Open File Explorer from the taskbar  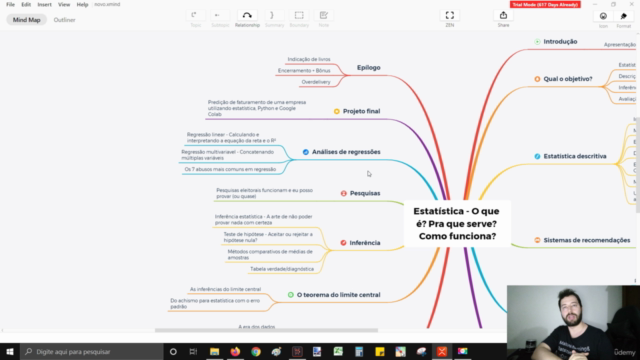[x=214, y=351]
